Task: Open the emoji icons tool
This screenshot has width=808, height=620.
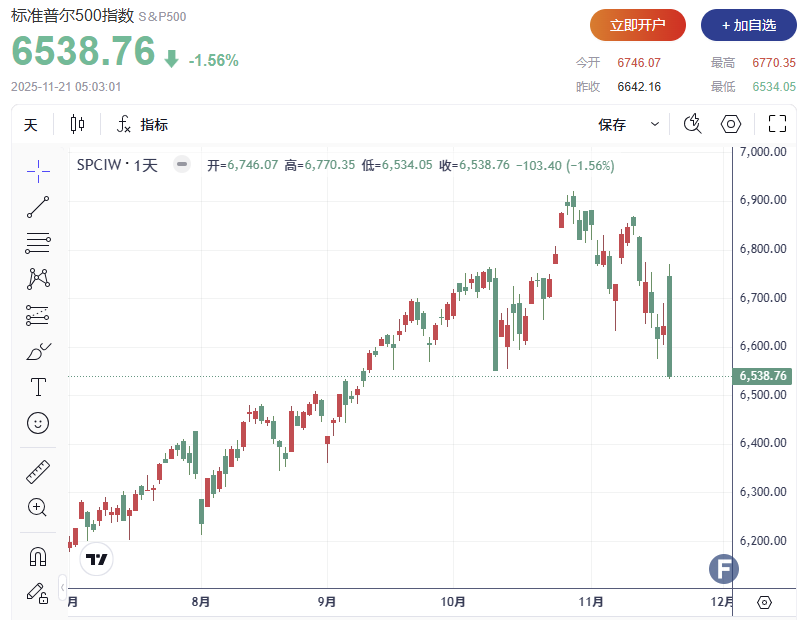Action: pyautogui.click(x=38, y=423)
